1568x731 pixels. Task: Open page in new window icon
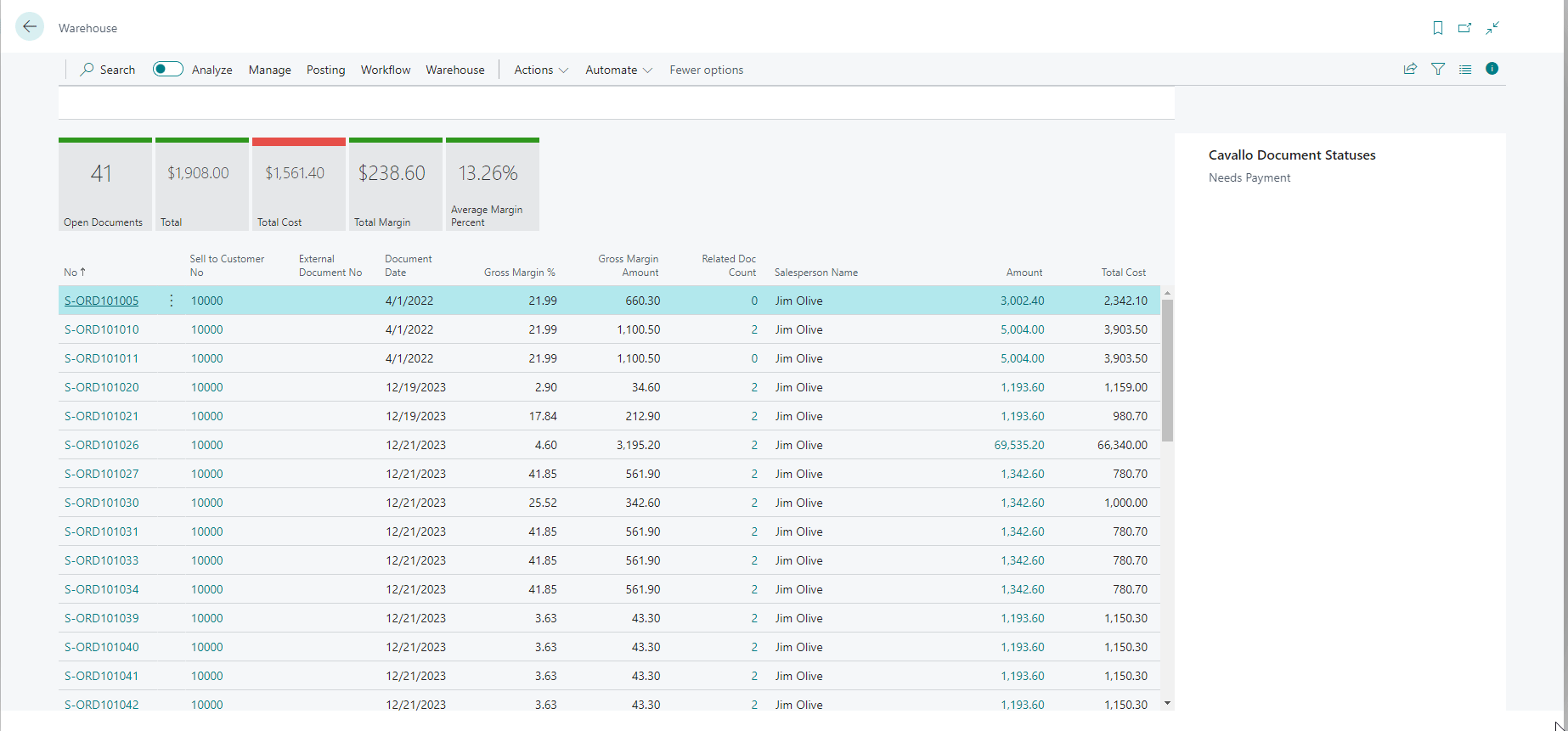(1464, 28)
